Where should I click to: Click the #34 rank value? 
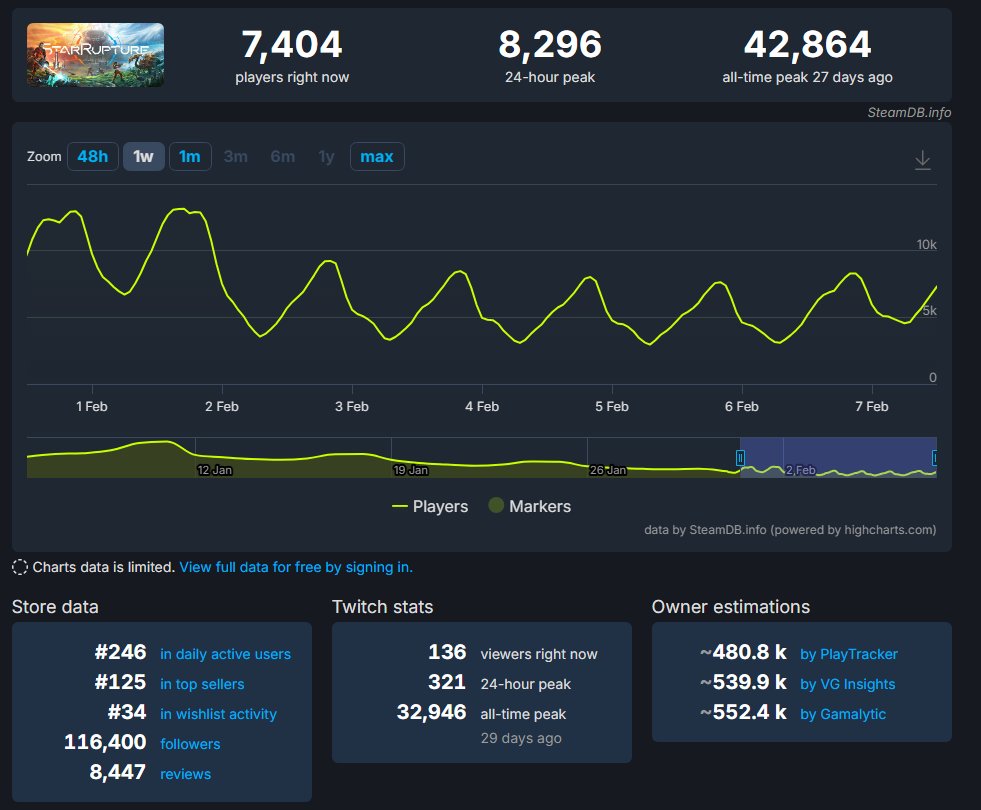coord(127,712)
